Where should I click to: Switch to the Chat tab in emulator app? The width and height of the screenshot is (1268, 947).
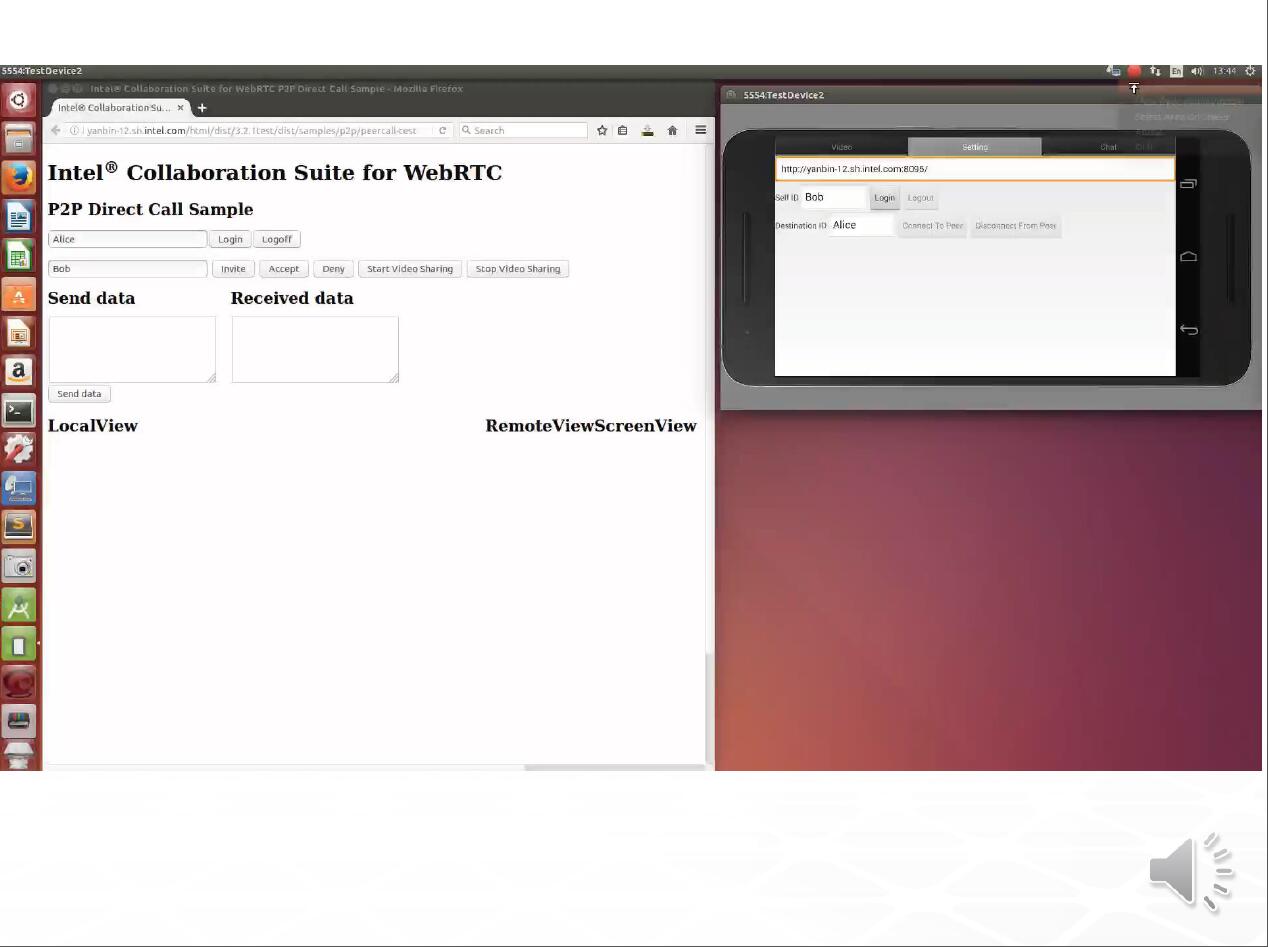click(x=1108, y=147)
